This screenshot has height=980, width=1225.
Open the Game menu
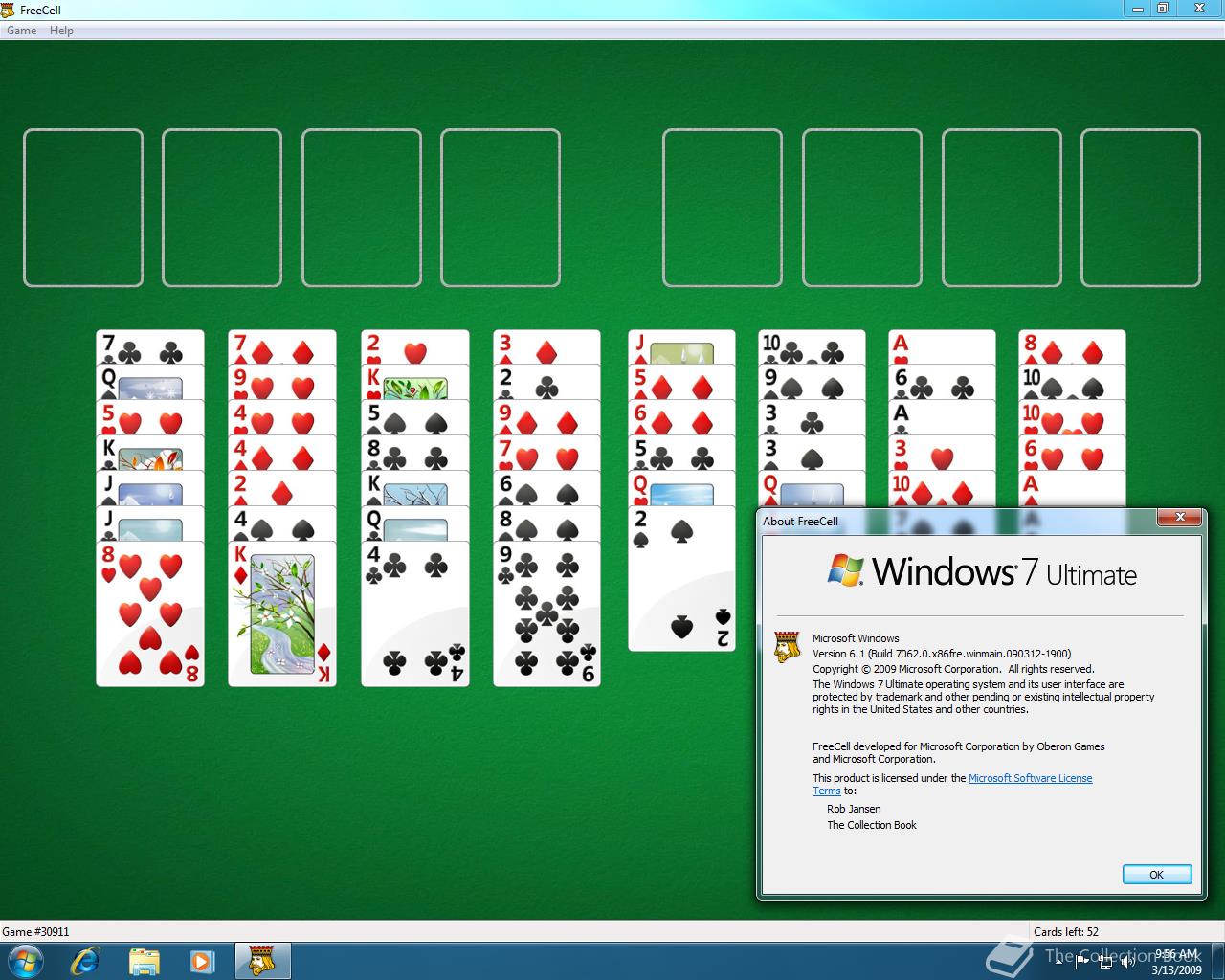[21, 31]
